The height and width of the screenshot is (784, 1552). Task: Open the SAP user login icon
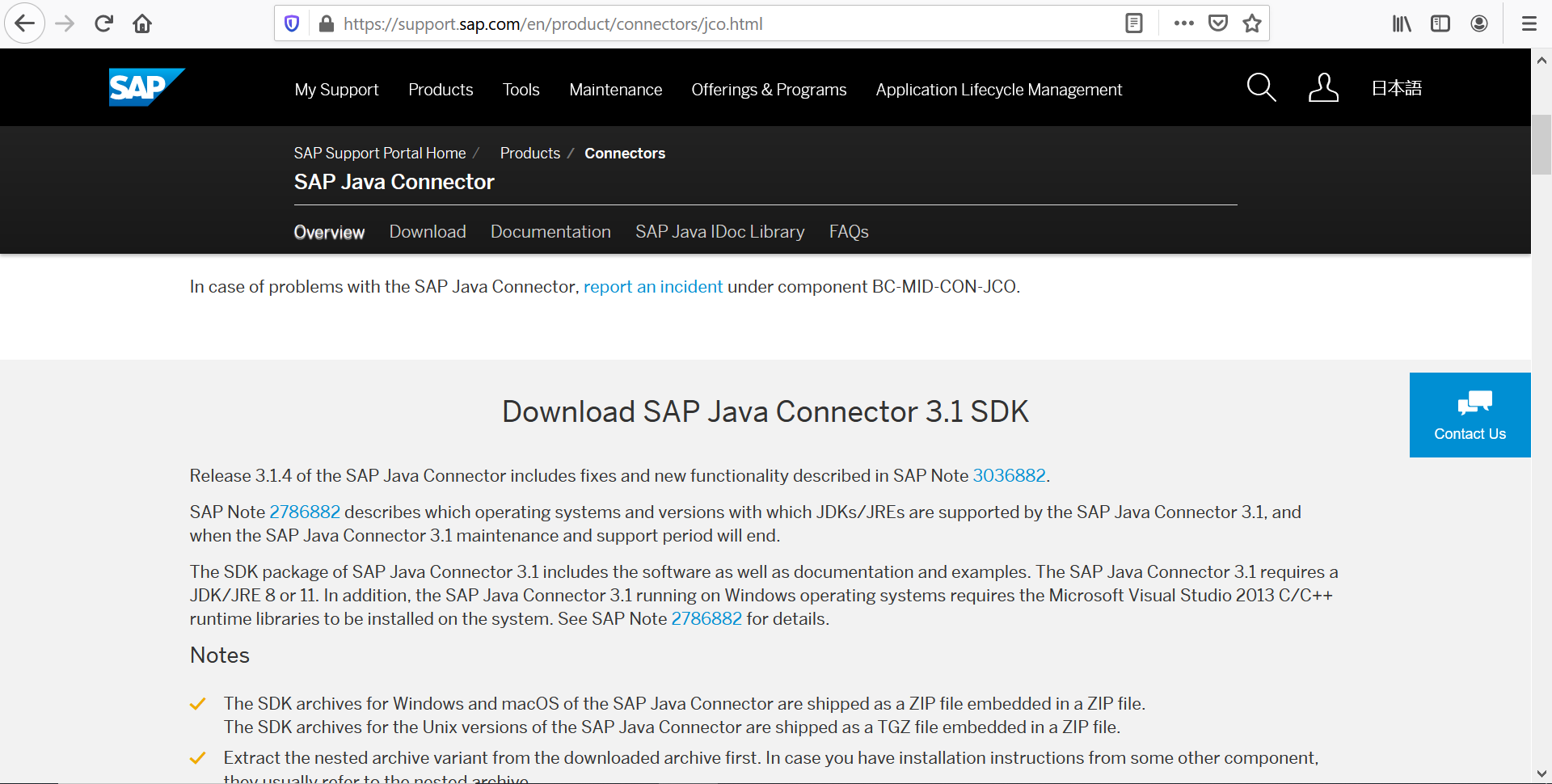click(x=1323, y=87)
